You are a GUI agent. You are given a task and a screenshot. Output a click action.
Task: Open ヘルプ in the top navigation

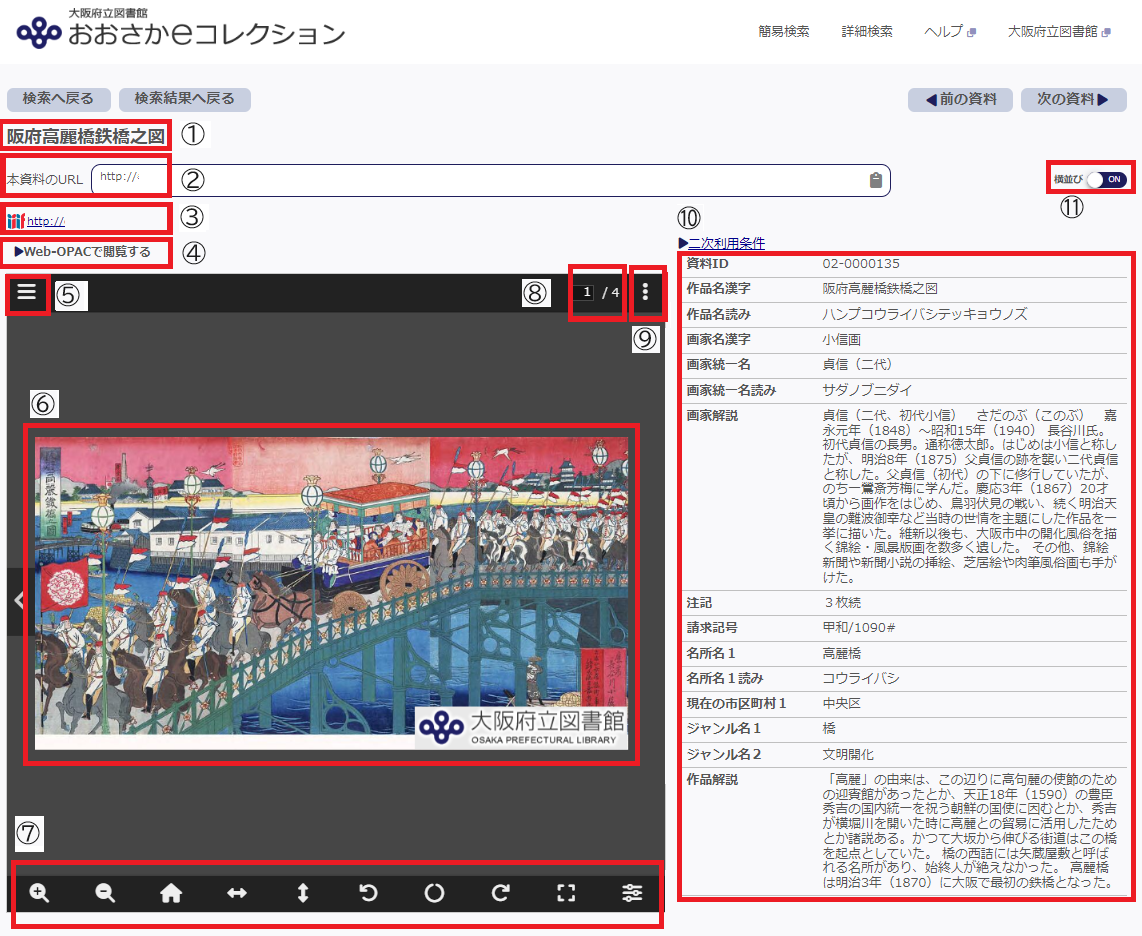(x=950, y=31)
